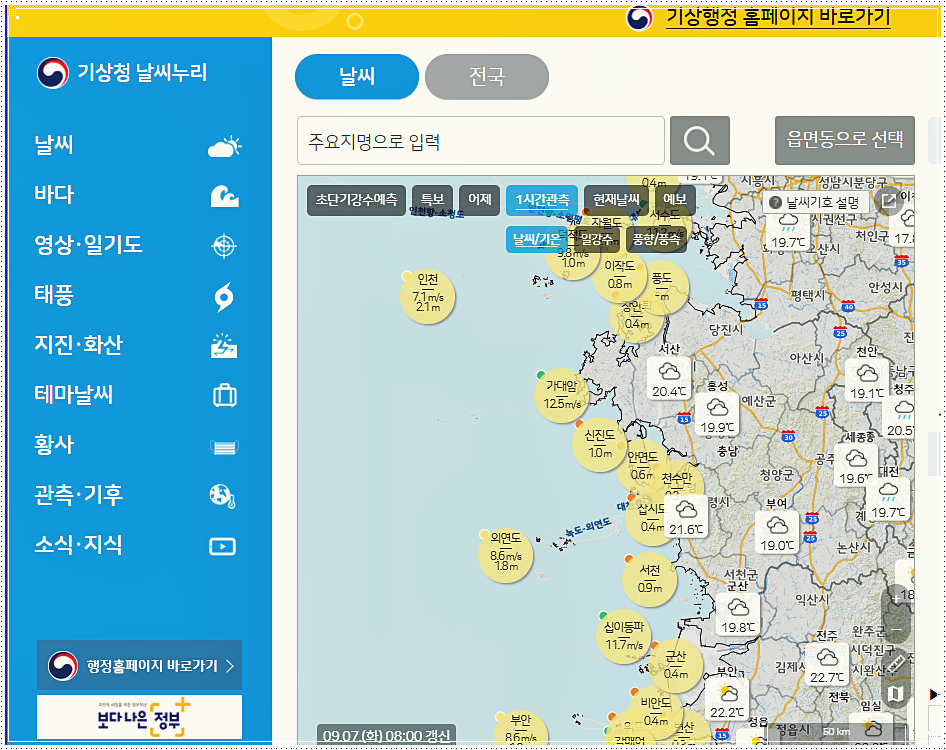
Task: Click the video play icon beside 소식·지식
Action: point(223,547)
